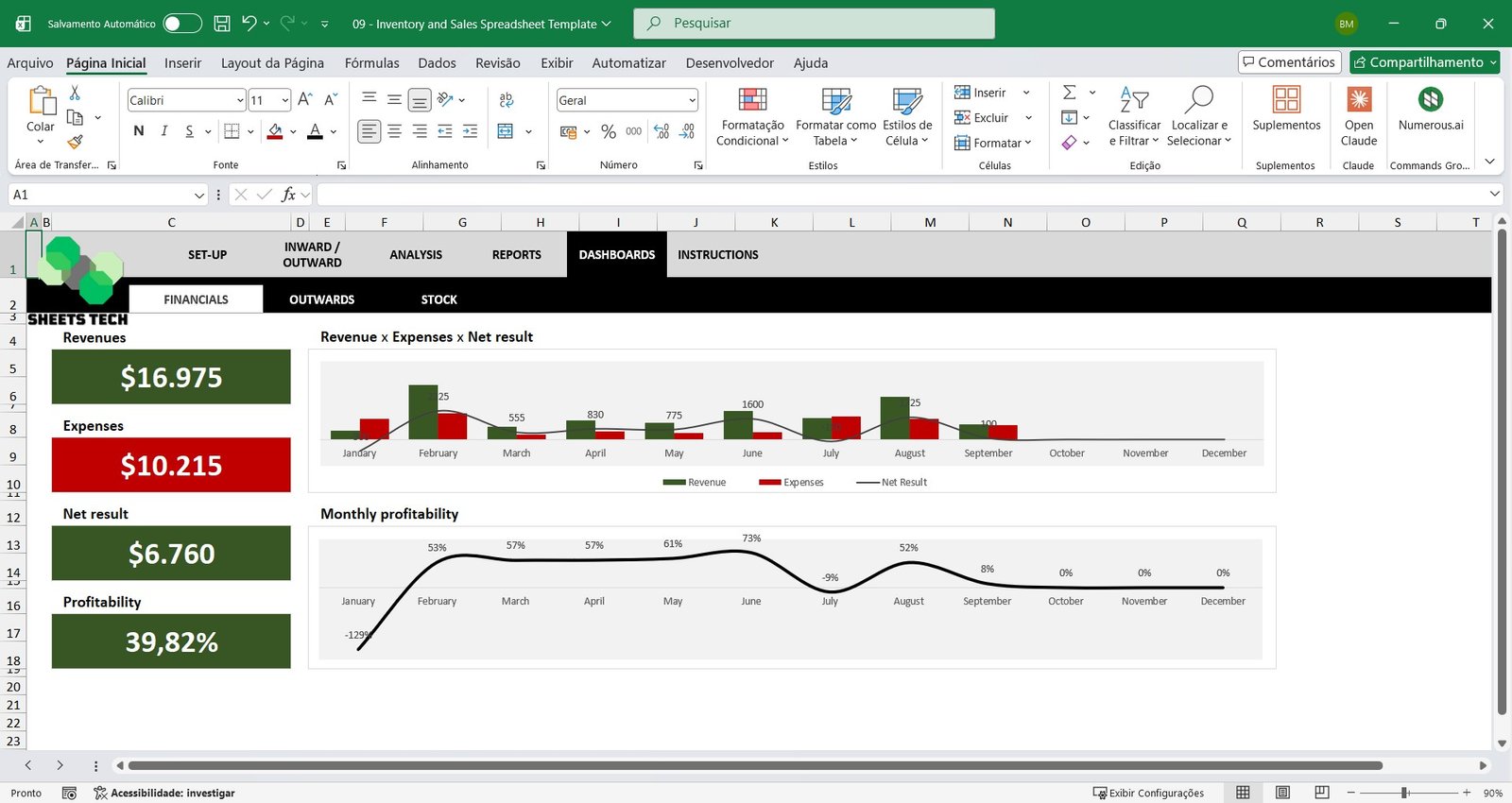1512x803 pixels.
Task: Decrease font size with the smaller A icon
Action: point(331,99)
